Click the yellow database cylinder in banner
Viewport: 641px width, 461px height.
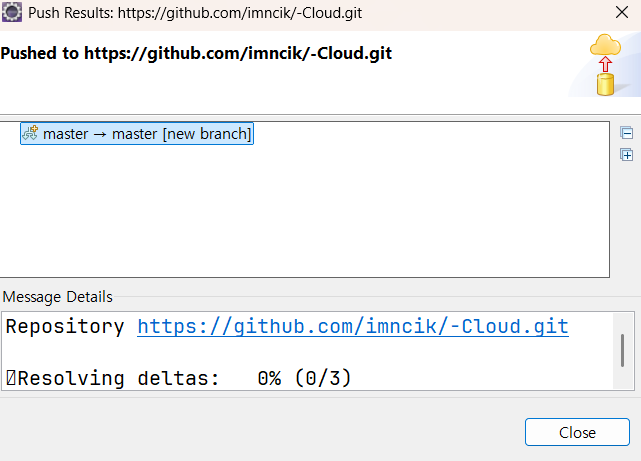pyautogui.click(x=605, y=83)
